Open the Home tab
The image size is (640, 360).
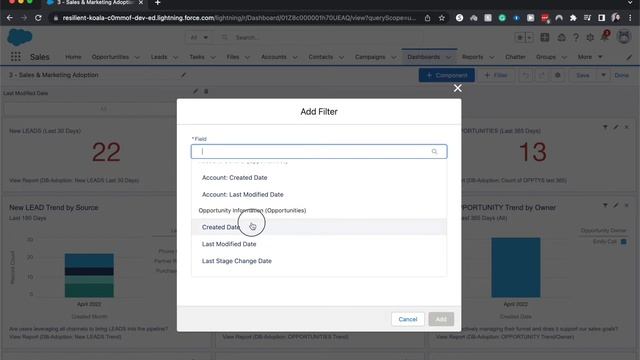point(73,57)
